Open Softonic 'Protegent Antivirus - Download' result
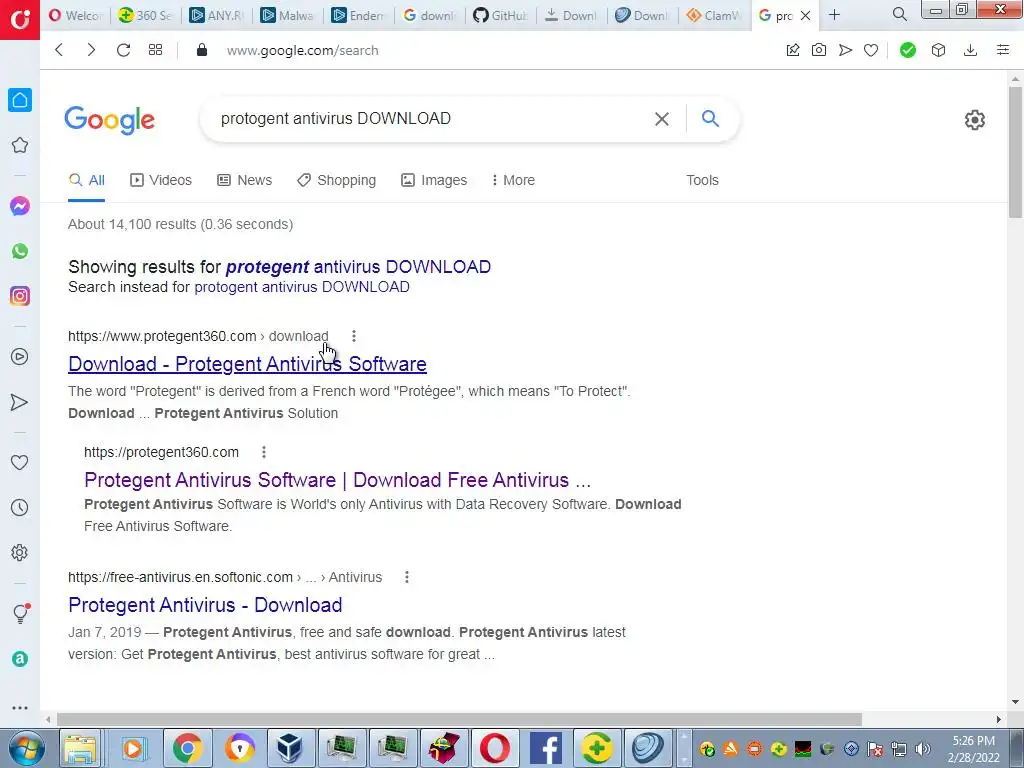 pyautogui.click(x=205, y=605)
